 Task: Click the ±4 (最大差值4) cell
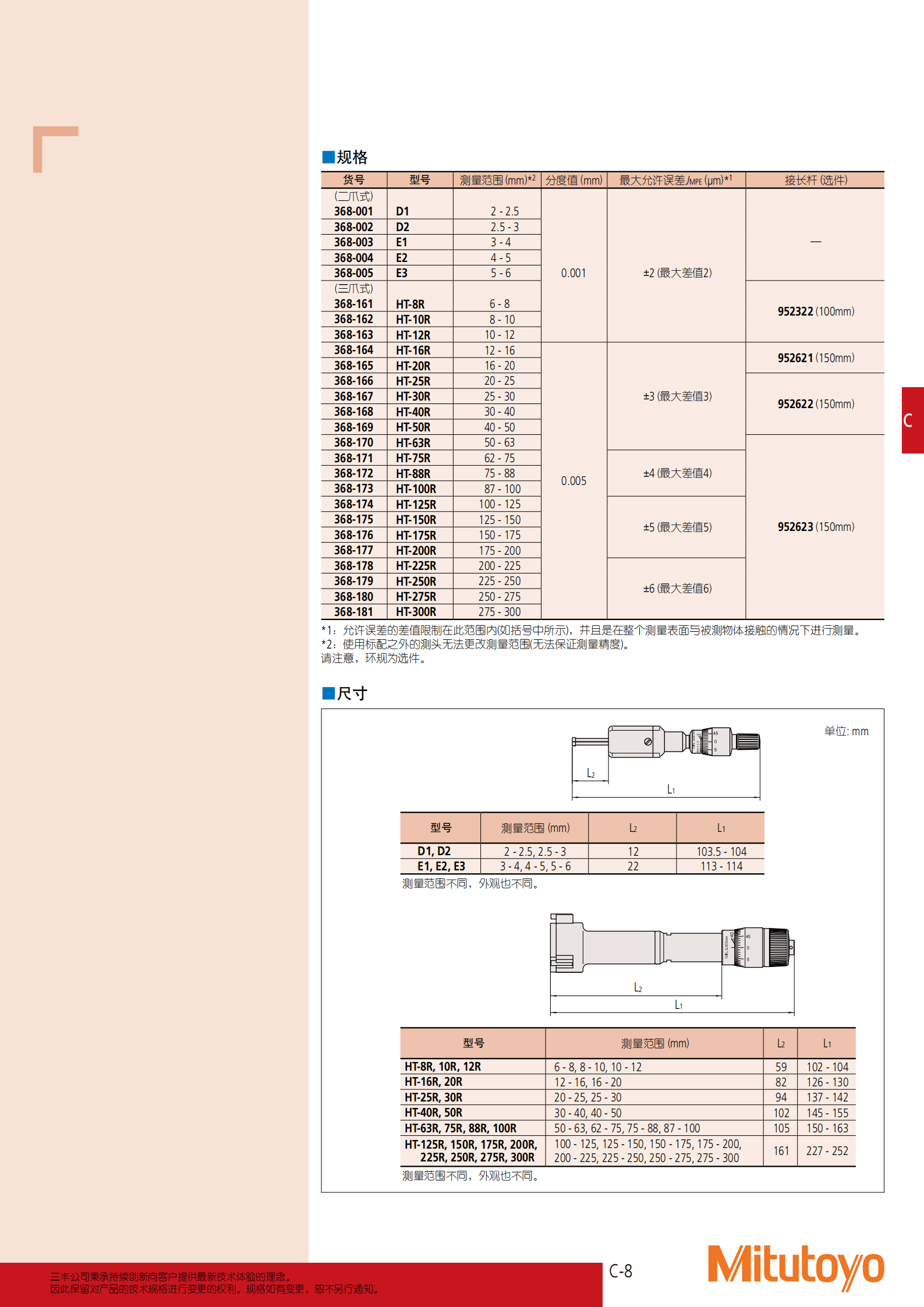click(677, 473)
